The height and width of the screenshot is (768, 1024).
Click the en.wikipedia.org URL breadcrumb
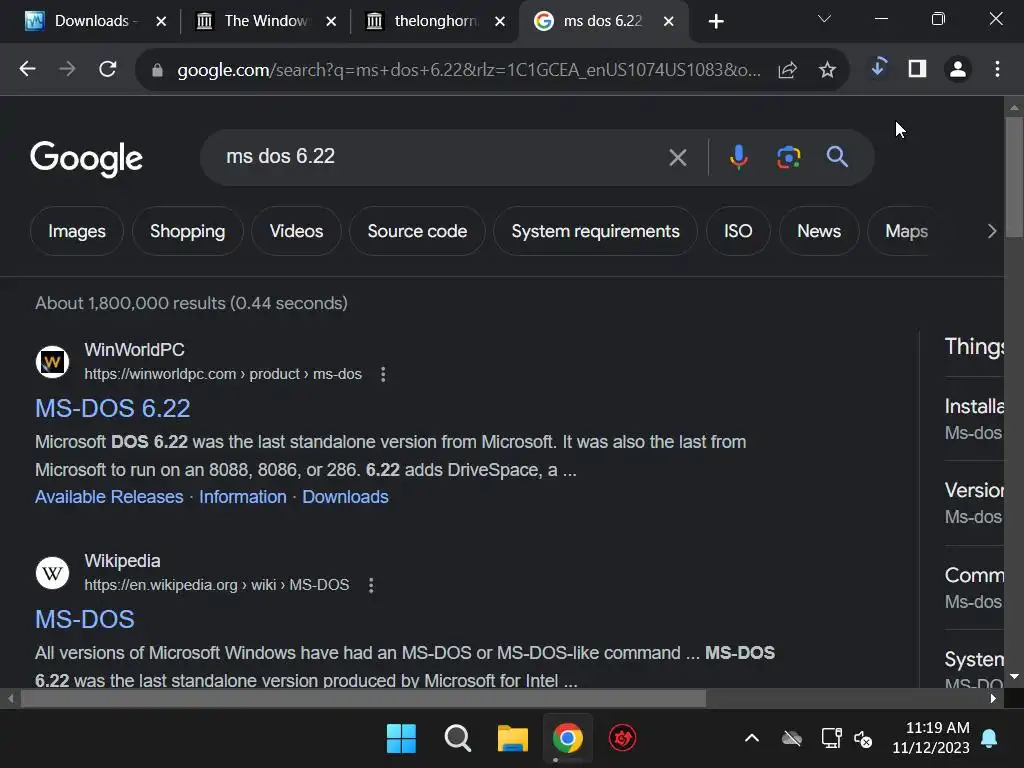point(217,585)
